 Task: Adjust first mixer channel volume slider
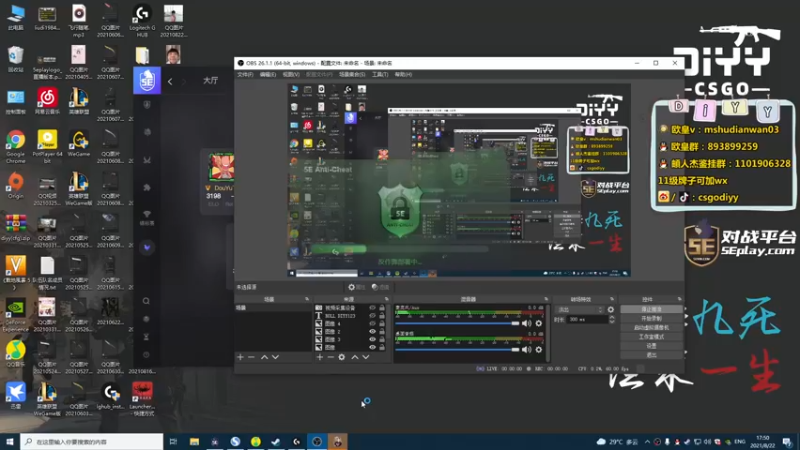(457, 323)
